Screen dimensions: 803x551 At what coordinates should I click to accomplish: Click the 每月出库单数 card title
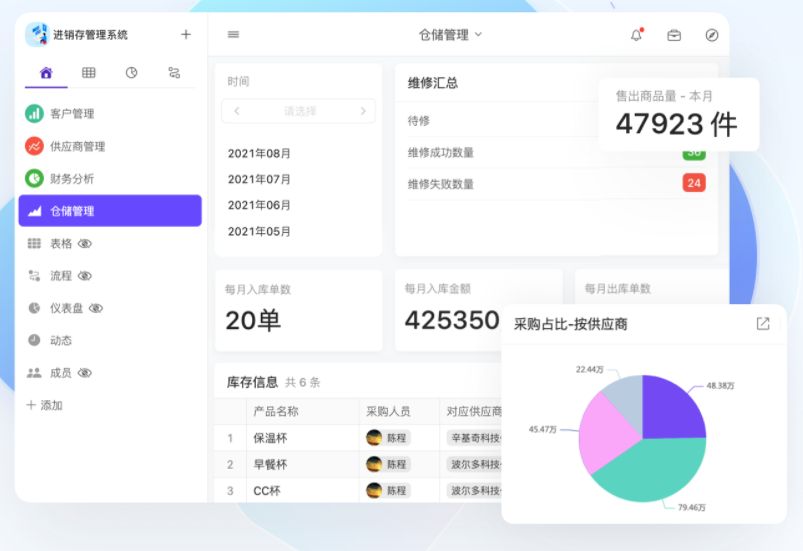pos(618,289)
